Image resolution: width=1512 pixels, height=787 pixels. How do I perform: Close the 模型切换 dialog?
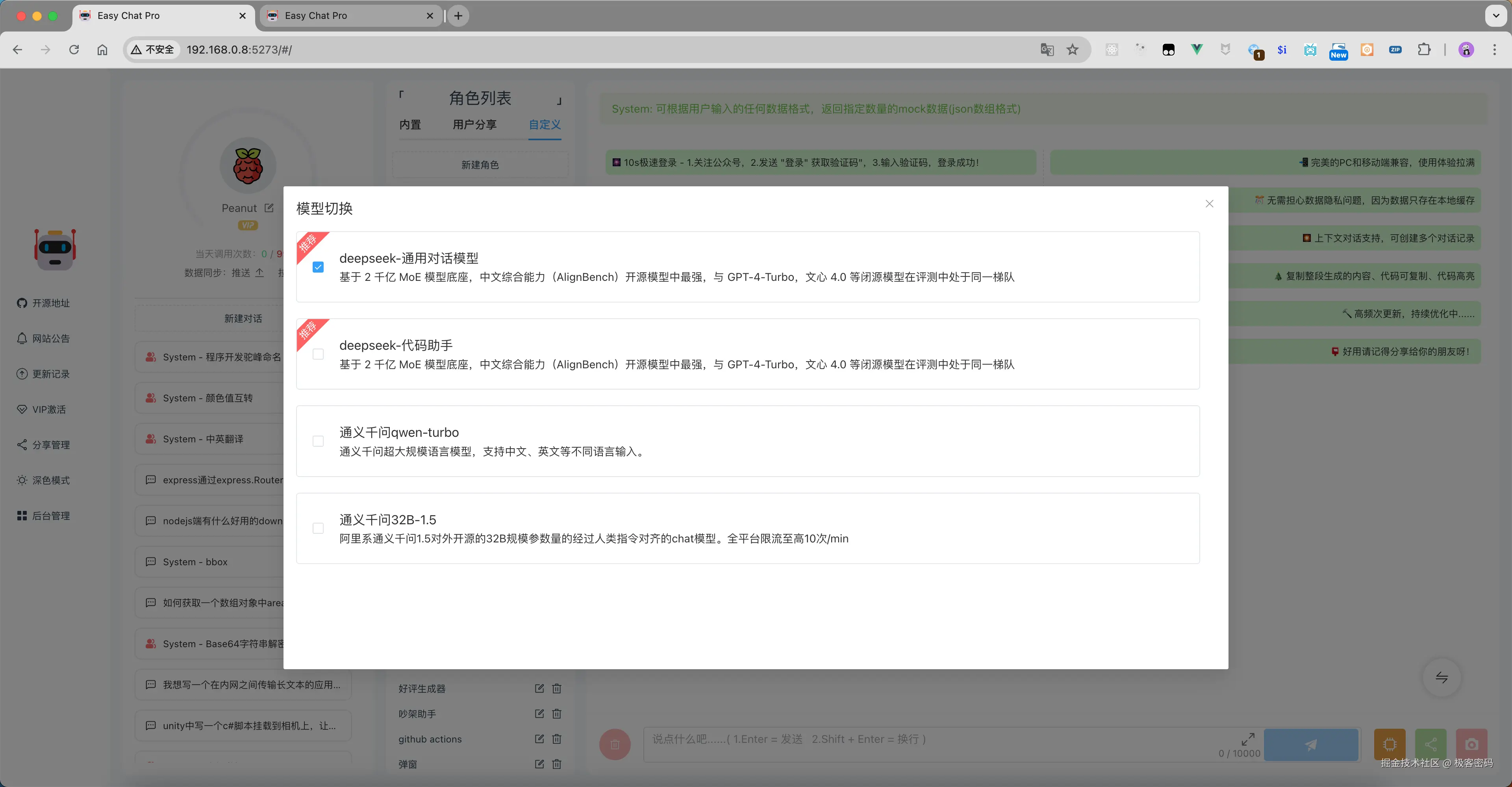[1209, 203]
